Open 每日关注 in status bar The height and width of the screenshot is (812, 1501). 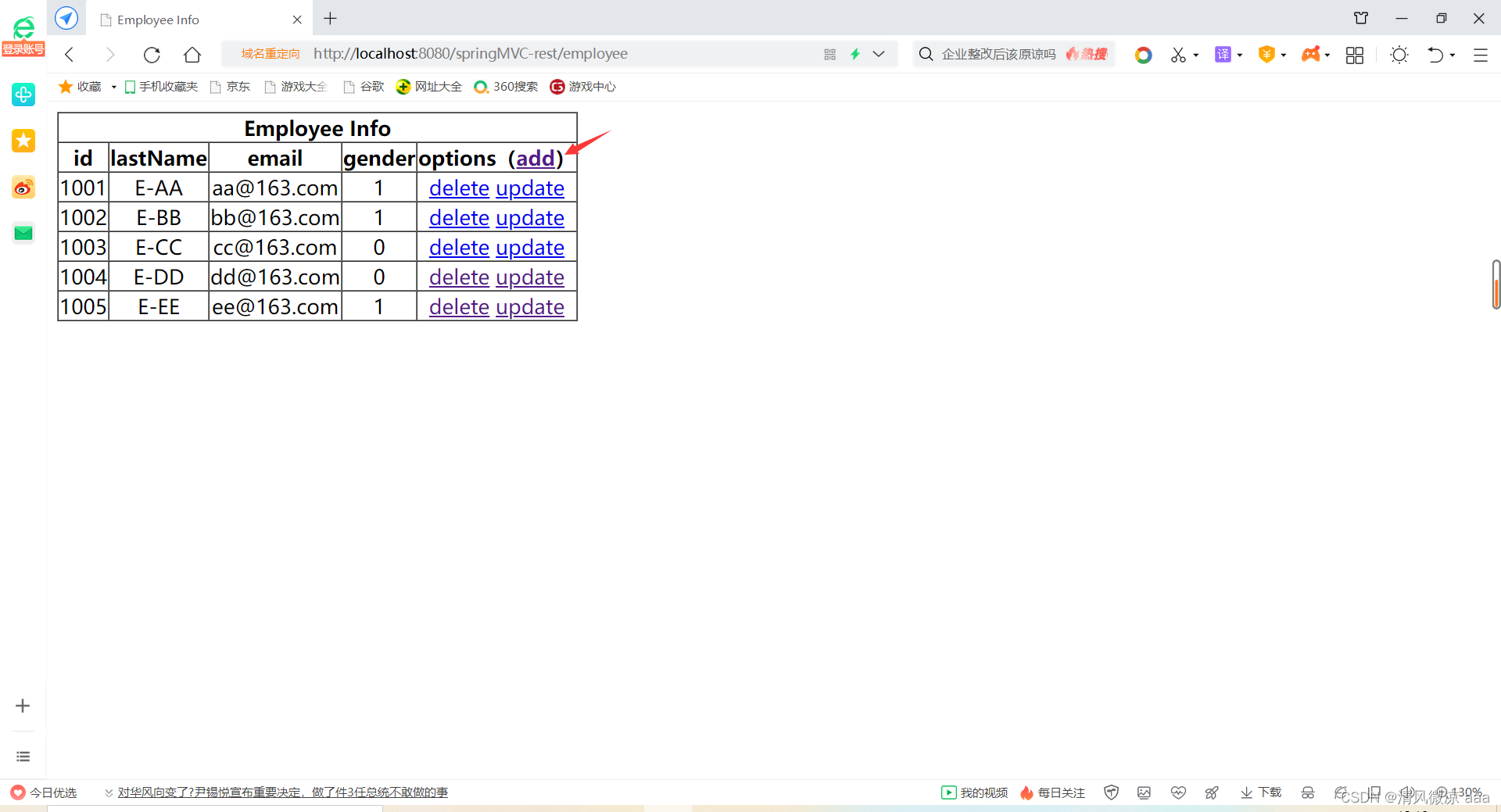pyautogui.click(x=1052, y=792)
